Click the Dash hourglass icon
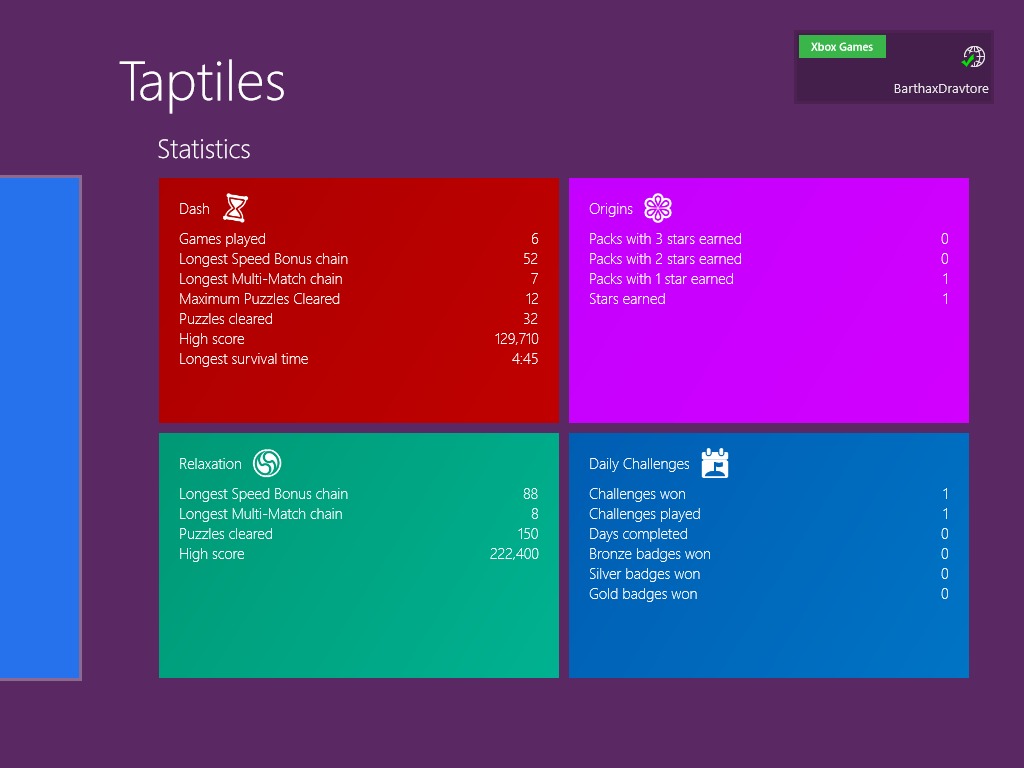 coord(235,208)
